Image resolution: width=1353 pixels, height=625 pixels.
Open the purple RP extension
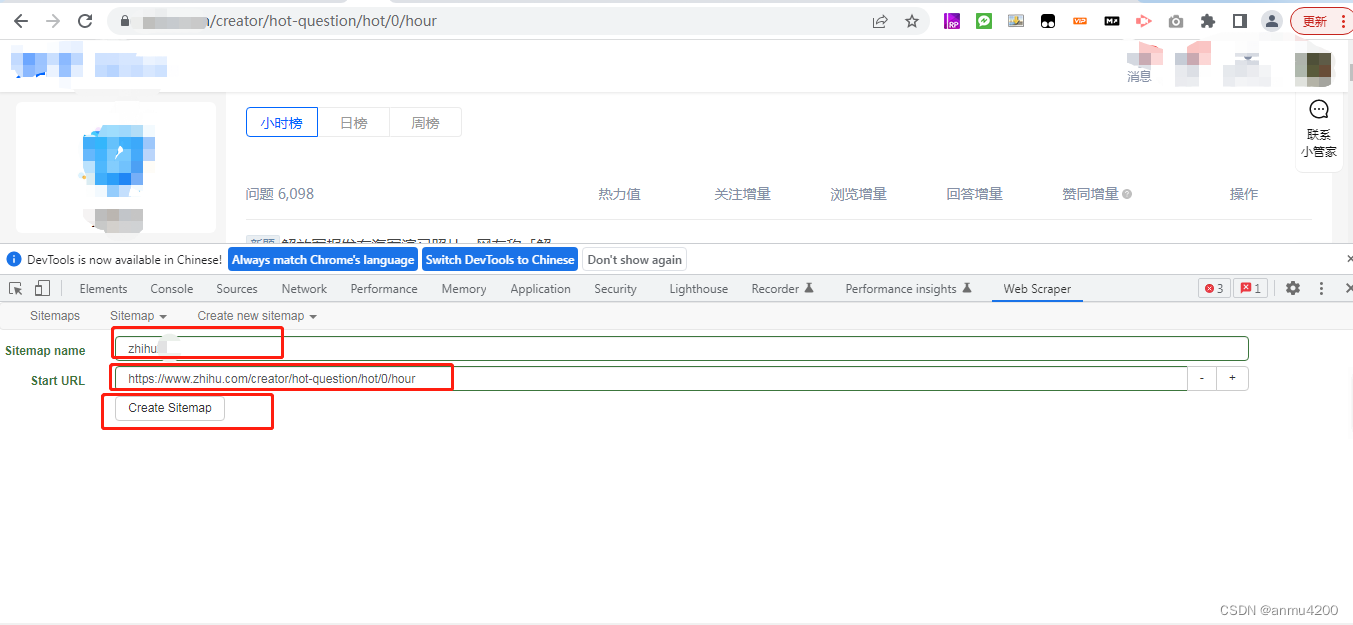952,21
